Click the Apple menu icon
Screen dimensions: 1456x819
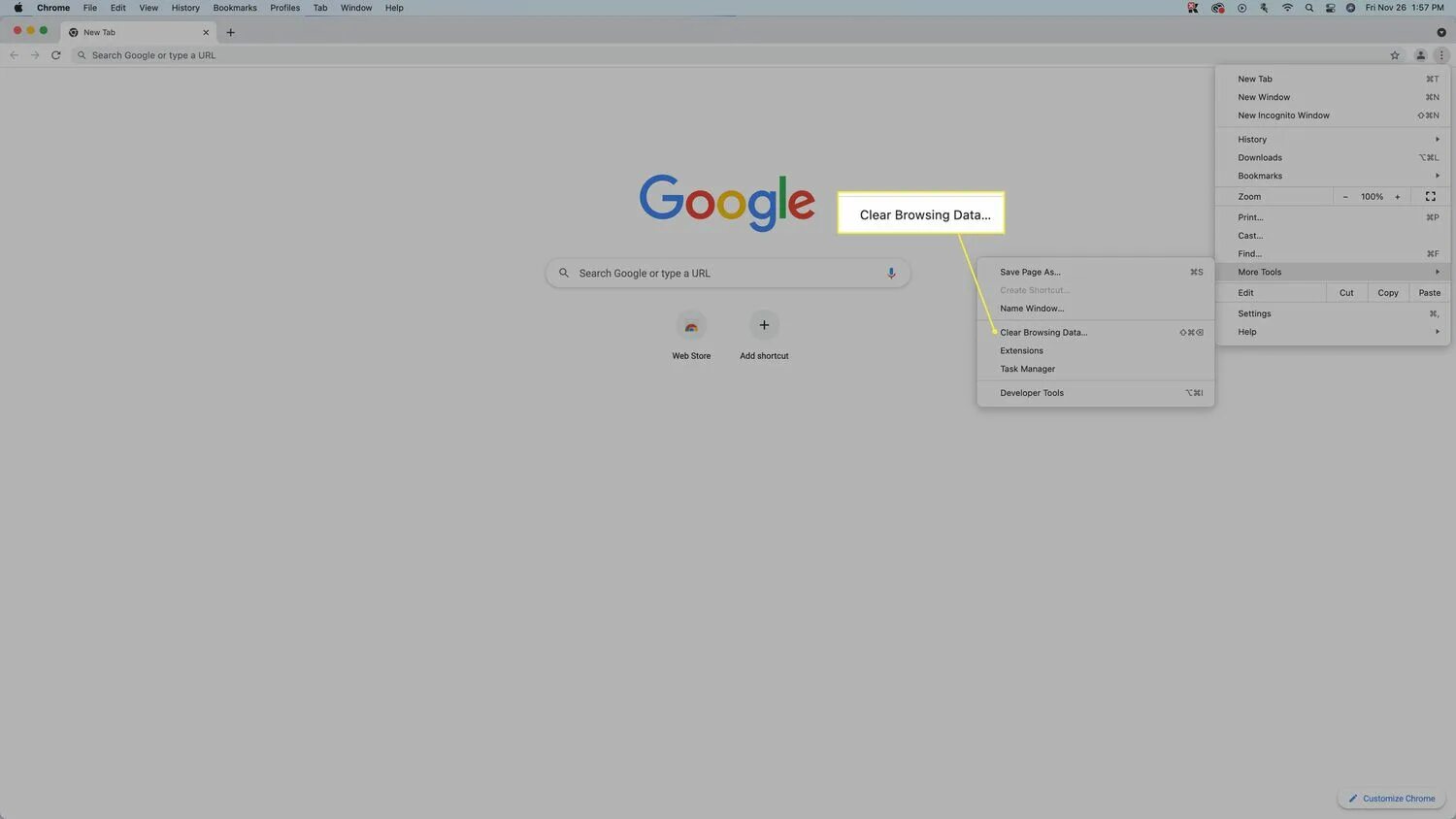(17, 8)
